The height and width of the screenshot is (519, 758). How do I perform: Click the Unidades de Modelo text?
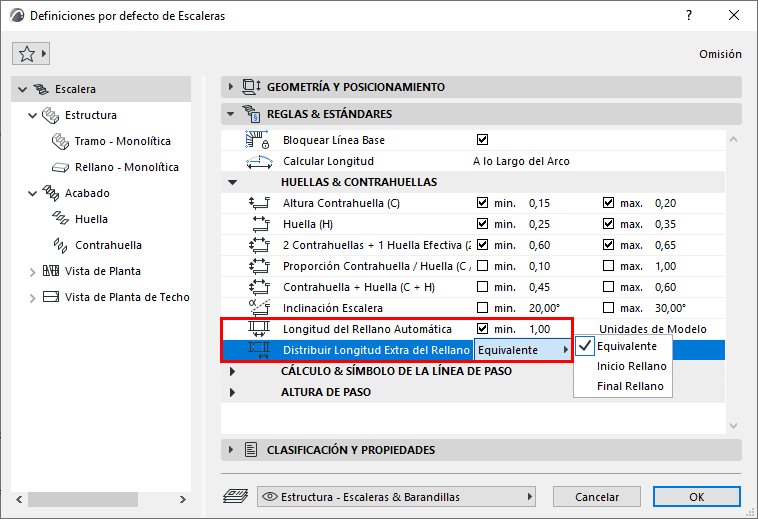click(653, 329)
